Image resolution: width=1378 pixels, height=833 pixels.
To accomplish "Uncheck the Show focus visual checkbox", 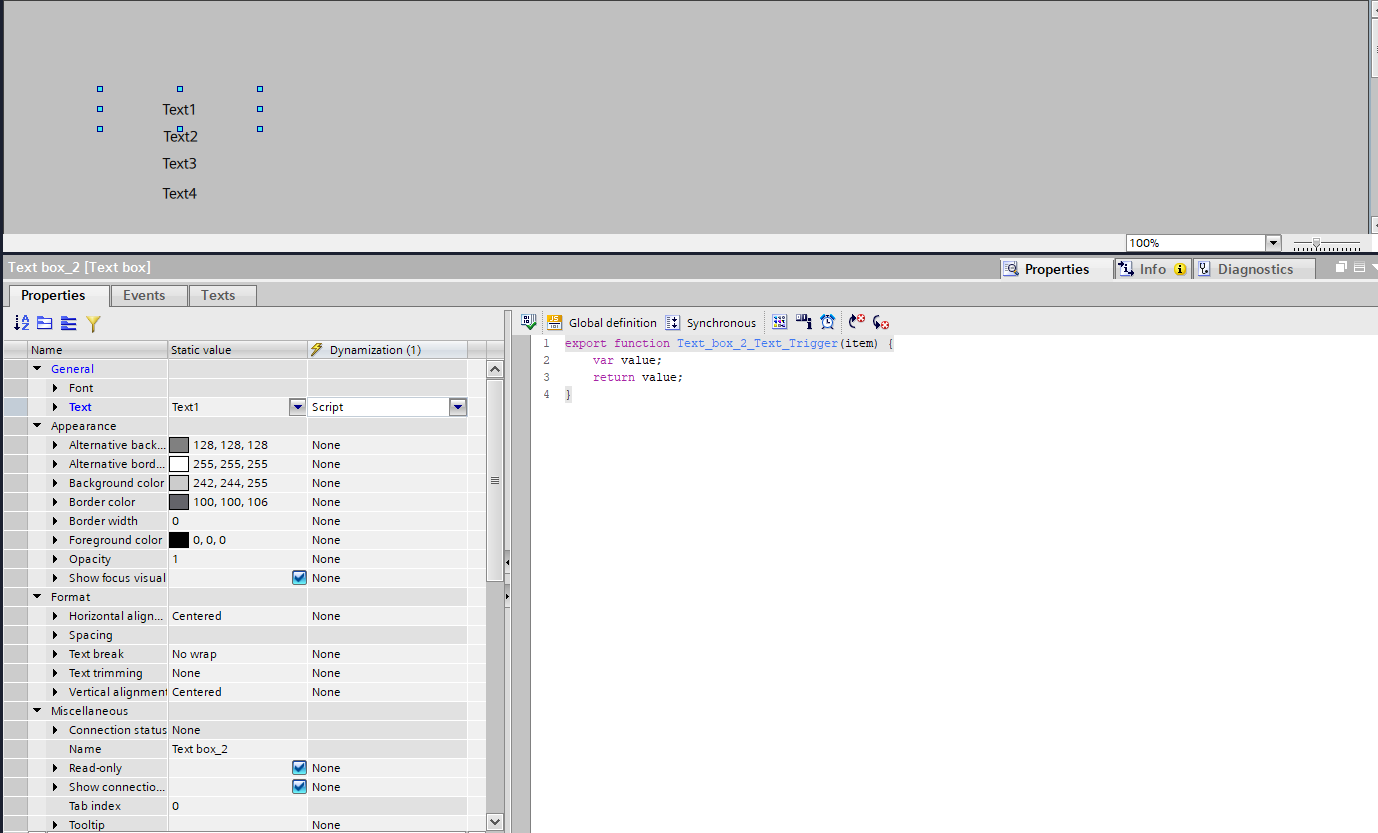I will click(299, 578).
